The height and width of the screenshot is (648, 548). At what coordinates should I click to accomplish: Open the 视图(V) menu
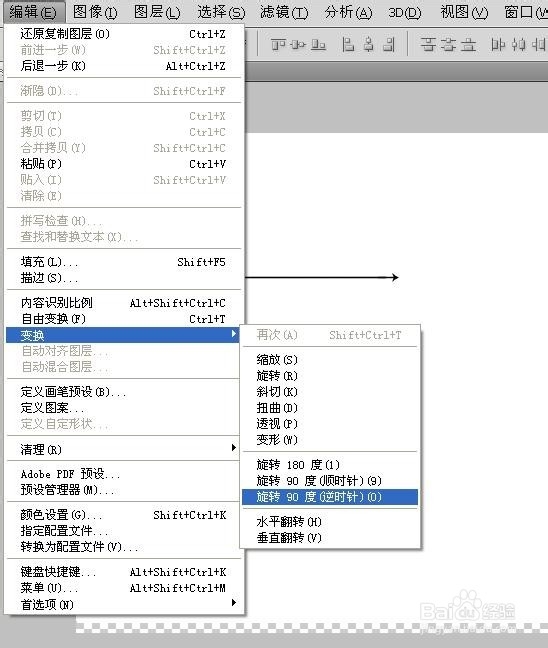point(464,12)
